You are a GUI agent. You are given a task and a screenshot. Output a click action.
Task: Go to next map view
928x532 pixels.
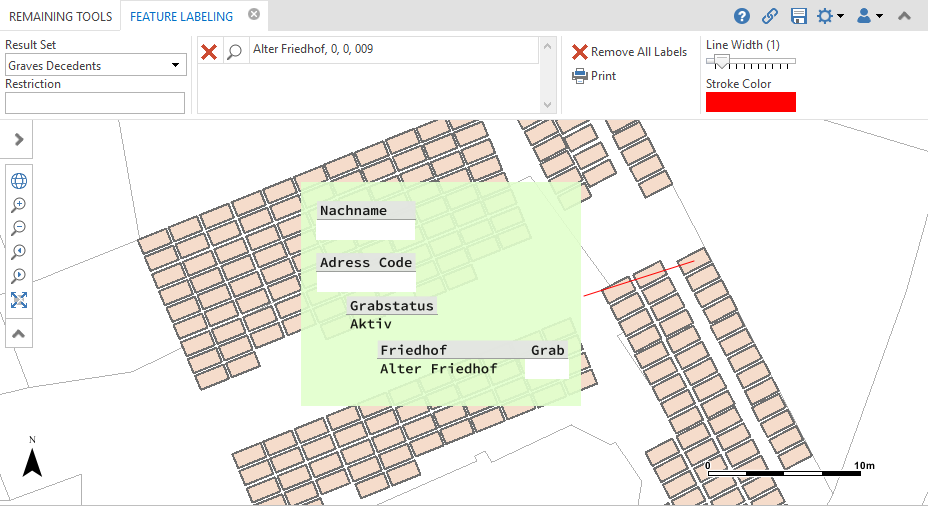tap(19, 276)
